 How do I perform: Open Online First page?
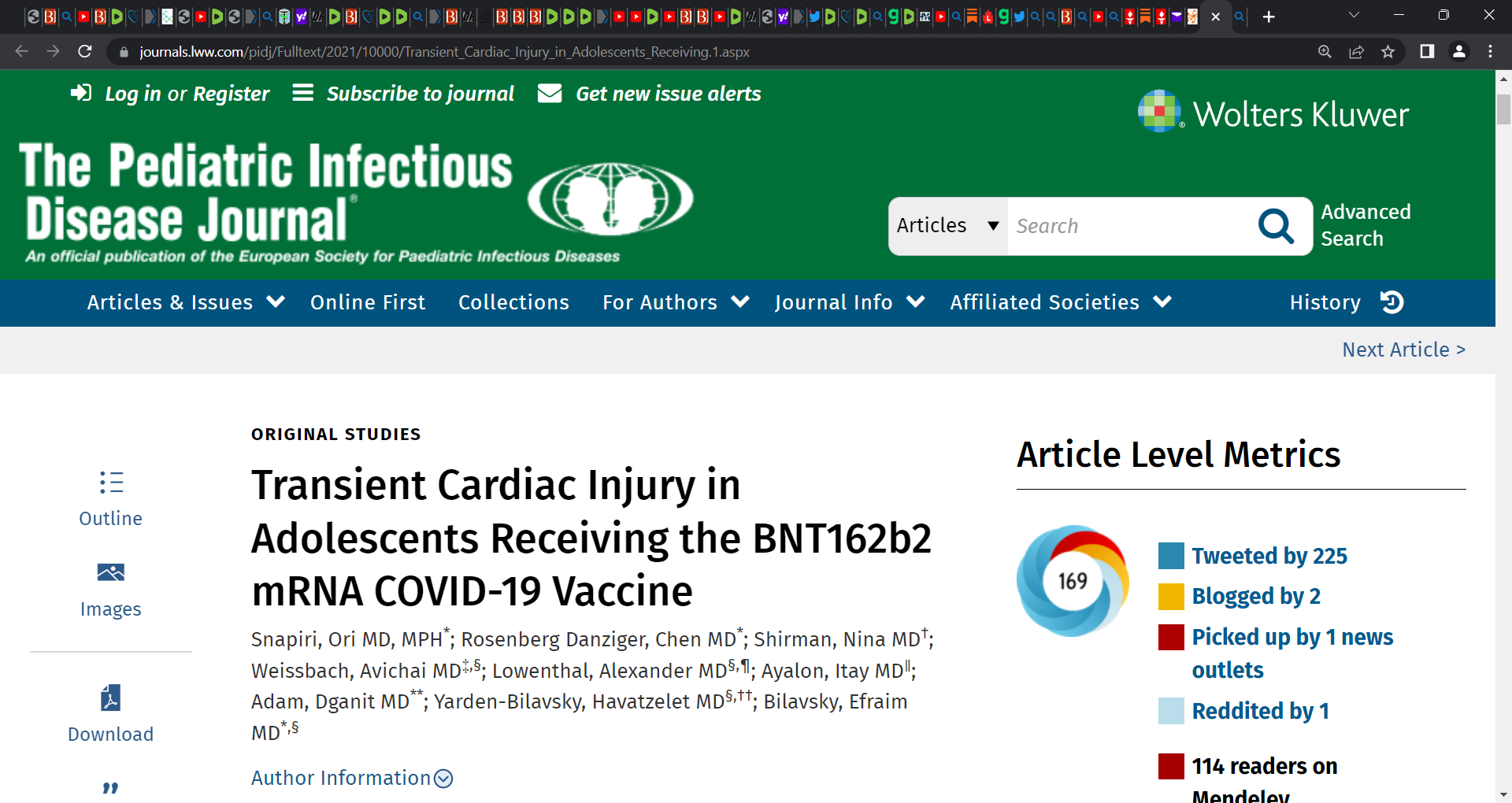tap(368, 302)
